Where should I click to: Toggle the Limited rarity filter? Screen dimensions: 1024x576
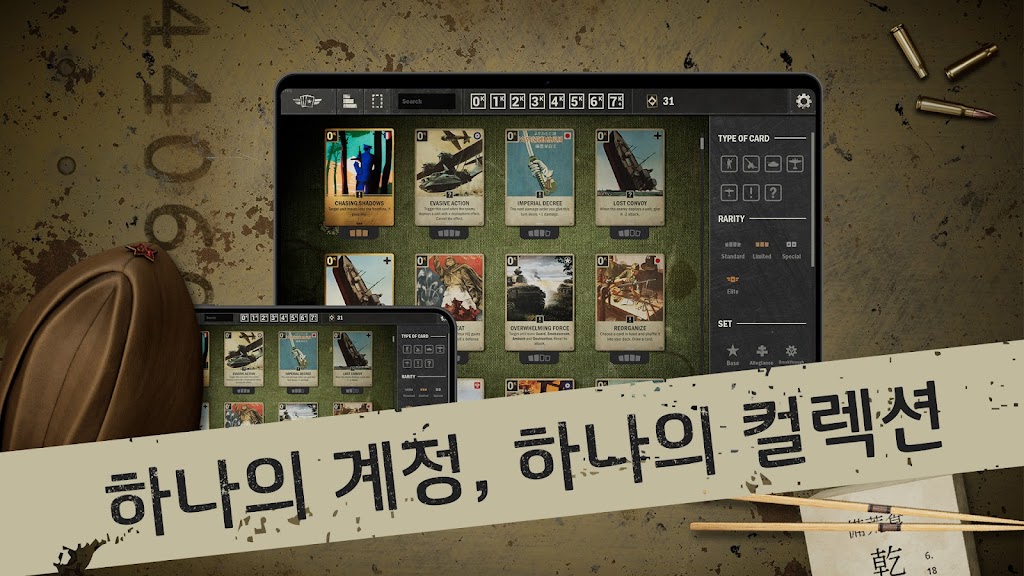click(x=761, y=249)
